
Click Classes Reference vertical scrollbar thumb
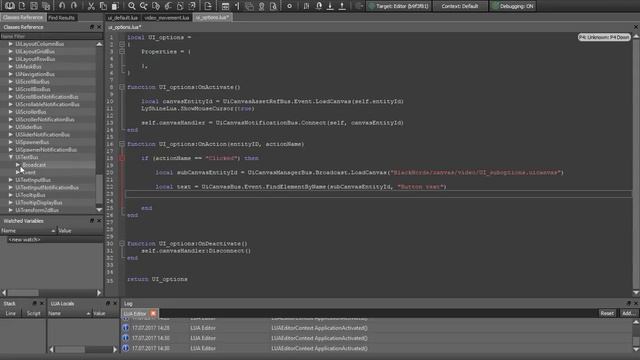(99, 189)
